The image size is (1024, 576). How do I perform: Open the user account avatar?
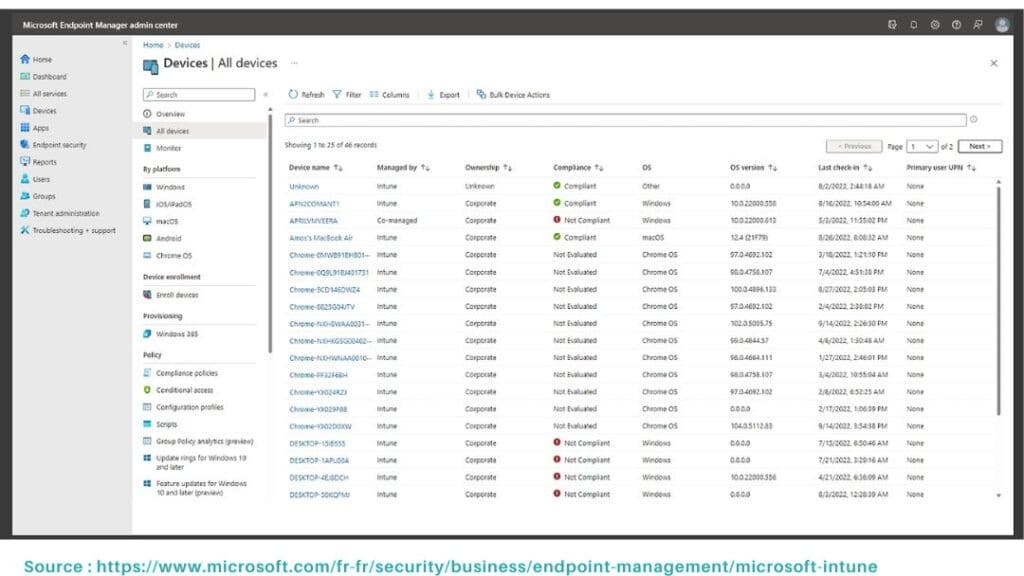1001,25
